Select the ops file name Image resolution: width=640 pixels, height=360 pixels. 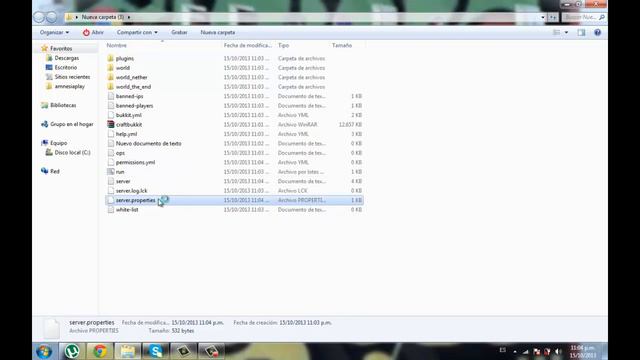click(120, 153)
